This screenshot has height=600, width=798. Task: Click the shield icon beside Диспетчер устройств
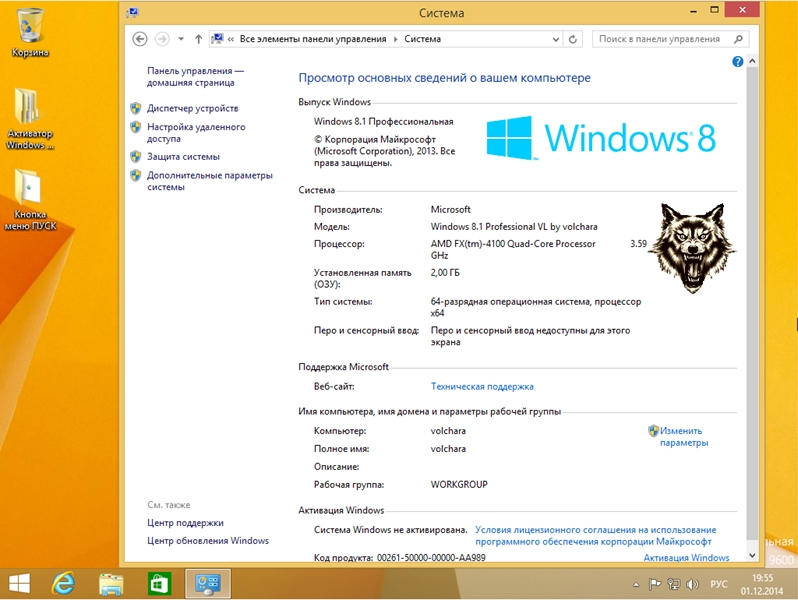pyautogui.click(x=135, y=108)
